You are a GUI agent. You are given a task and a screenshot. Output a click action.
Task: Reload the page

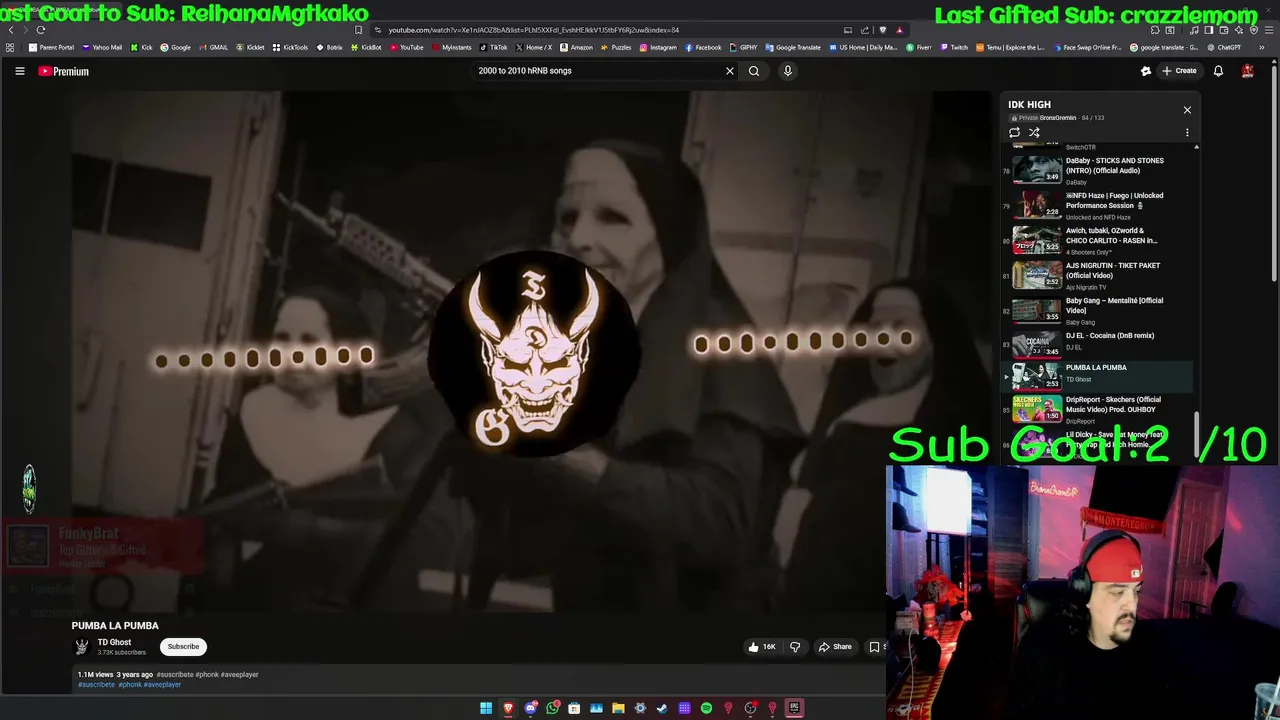click(41, 30)
